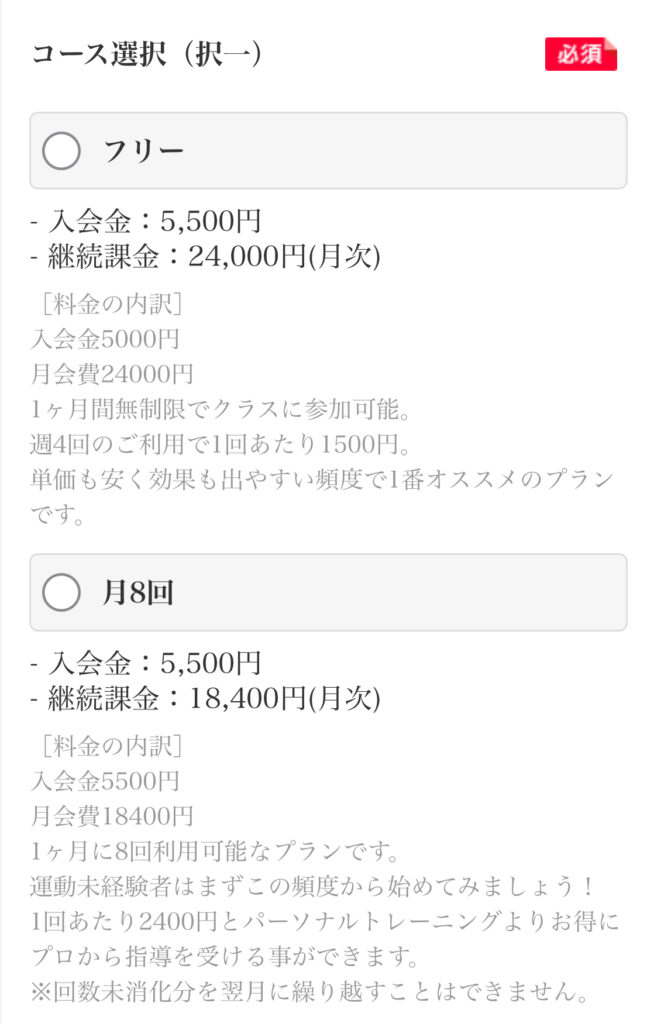Click the 月8回 plan 入会金:5,500円 line

click(146, 663)
